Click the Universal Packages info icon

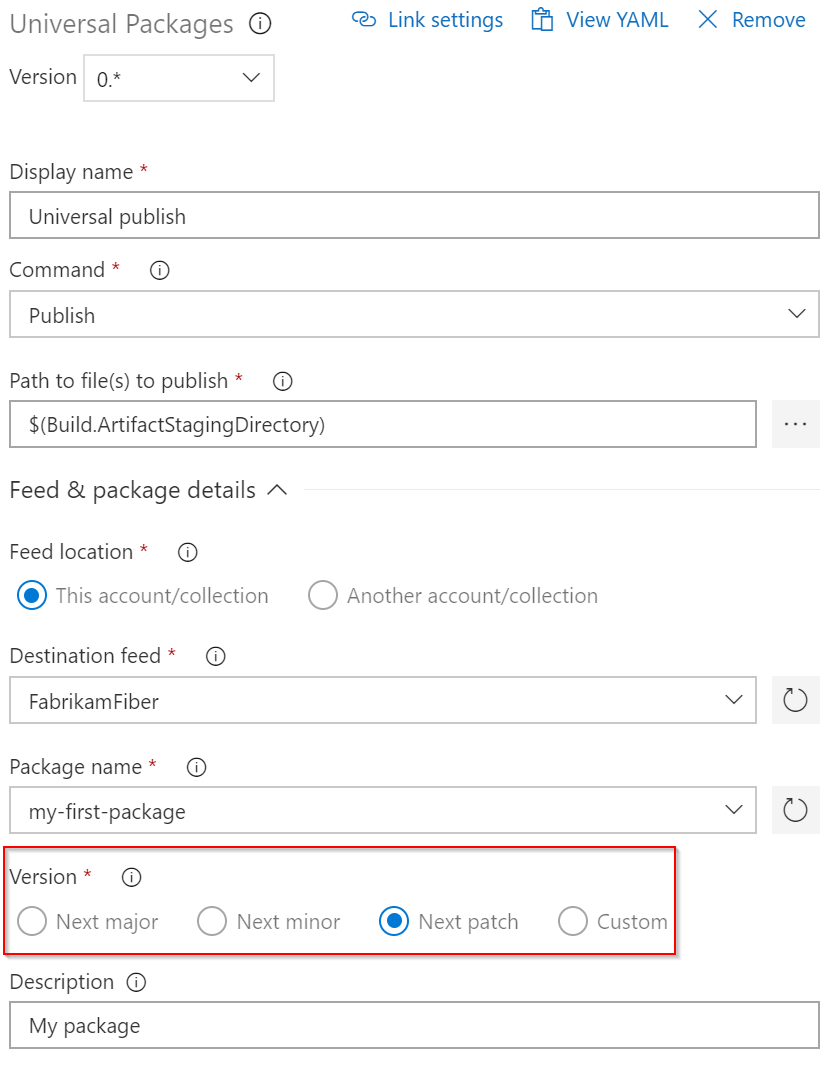pos(260,24)
